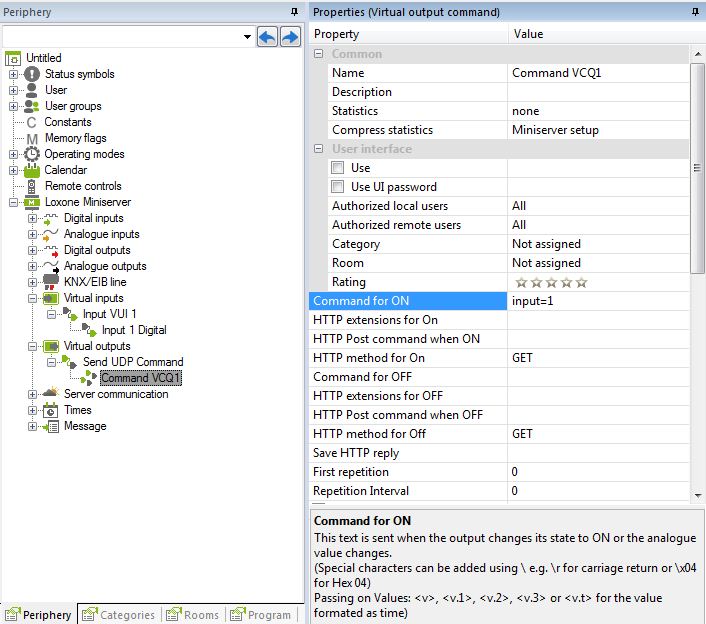Viewport: 706px width, 624px height.
Task: Click the Compress statistics value Miniserver setup
Action: 555,130
